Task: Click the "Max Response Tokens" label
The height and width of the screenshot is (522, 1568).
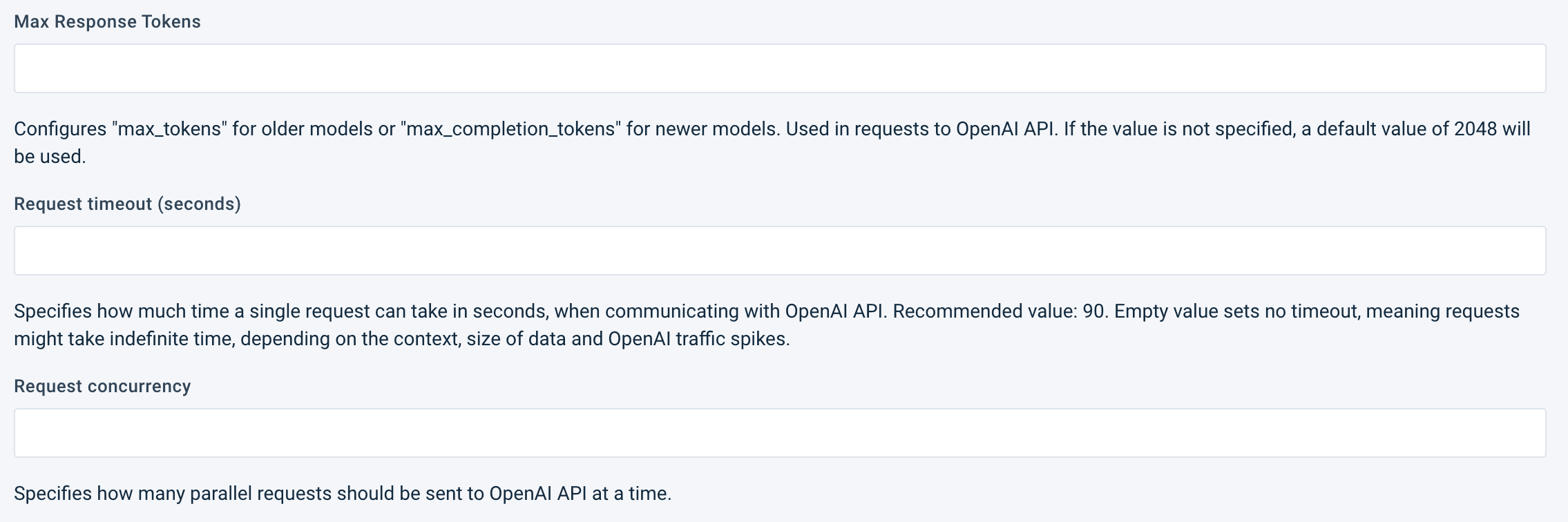Action: 107,22
